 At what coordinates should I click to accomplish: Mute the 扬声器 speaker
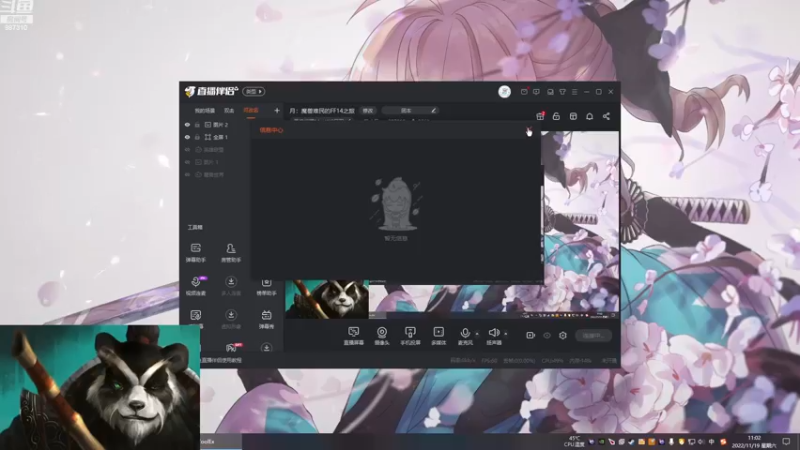click(493, 336)
